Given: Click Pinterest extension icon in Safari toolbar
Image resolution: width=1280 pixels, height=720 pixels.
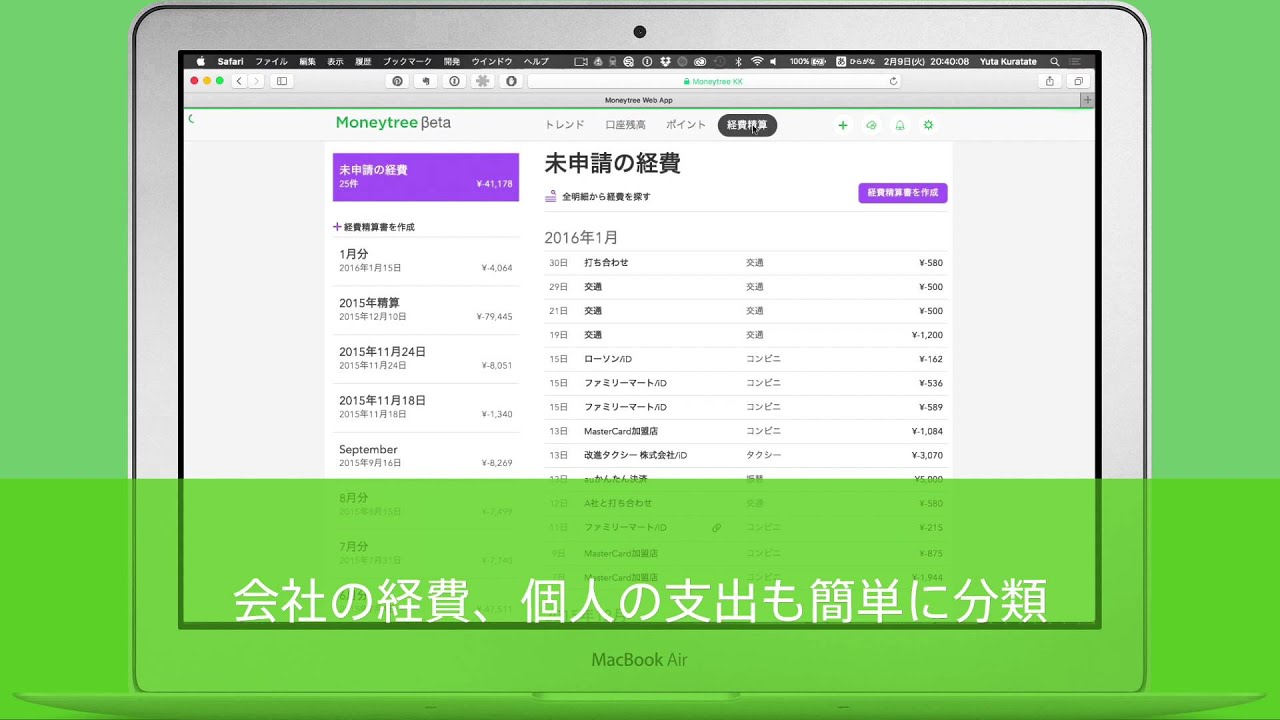Looking at the screenshot, I should [397, 81].
